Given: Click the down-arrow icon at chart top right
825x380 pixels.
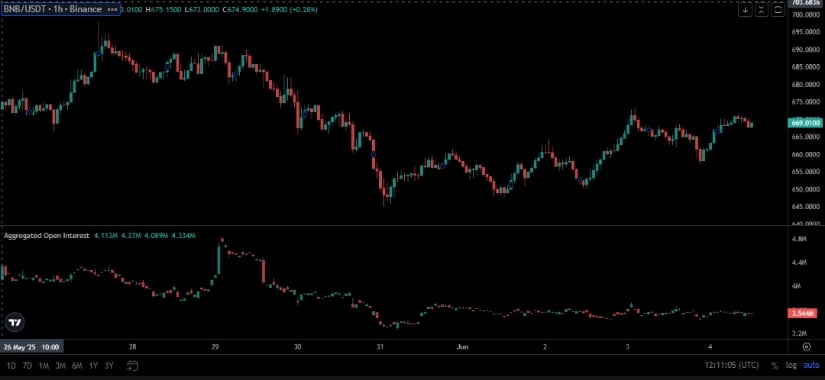Looking at the screenshot, I should pos(745,9).
